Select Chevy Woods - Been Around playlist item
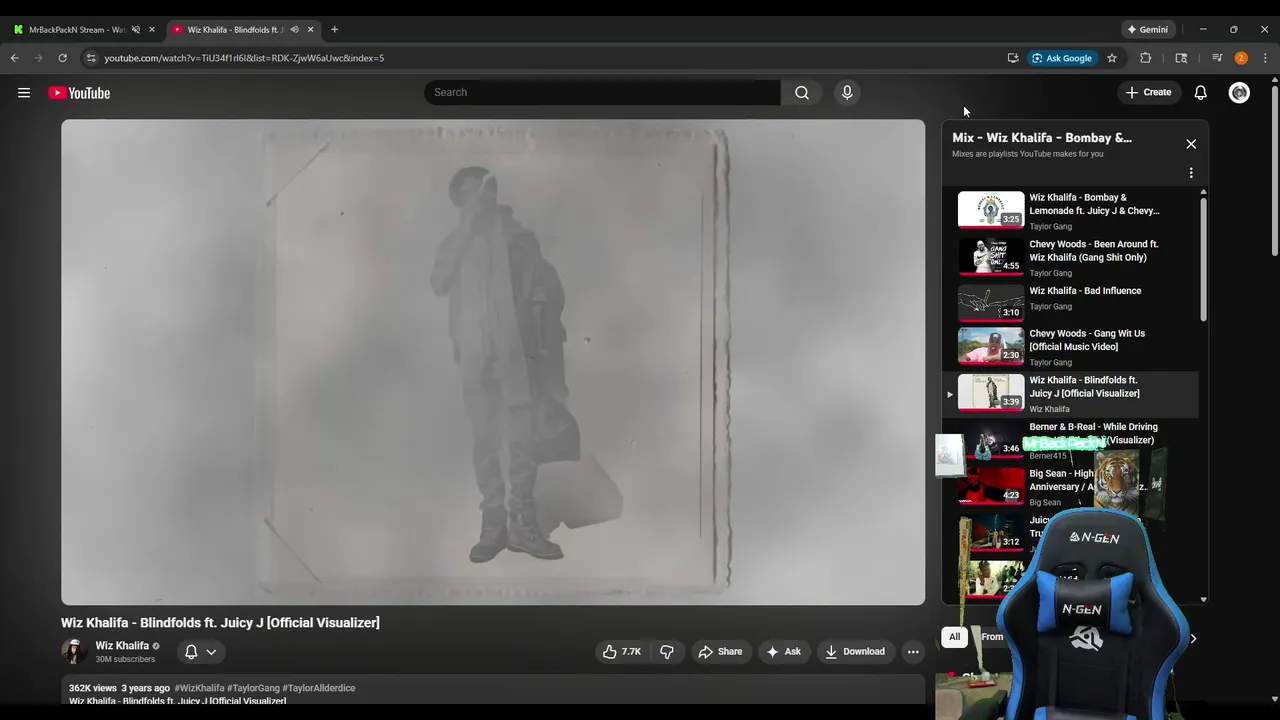The width and height of the screenshot is (1280, 720). click(x=1071, y=257)
